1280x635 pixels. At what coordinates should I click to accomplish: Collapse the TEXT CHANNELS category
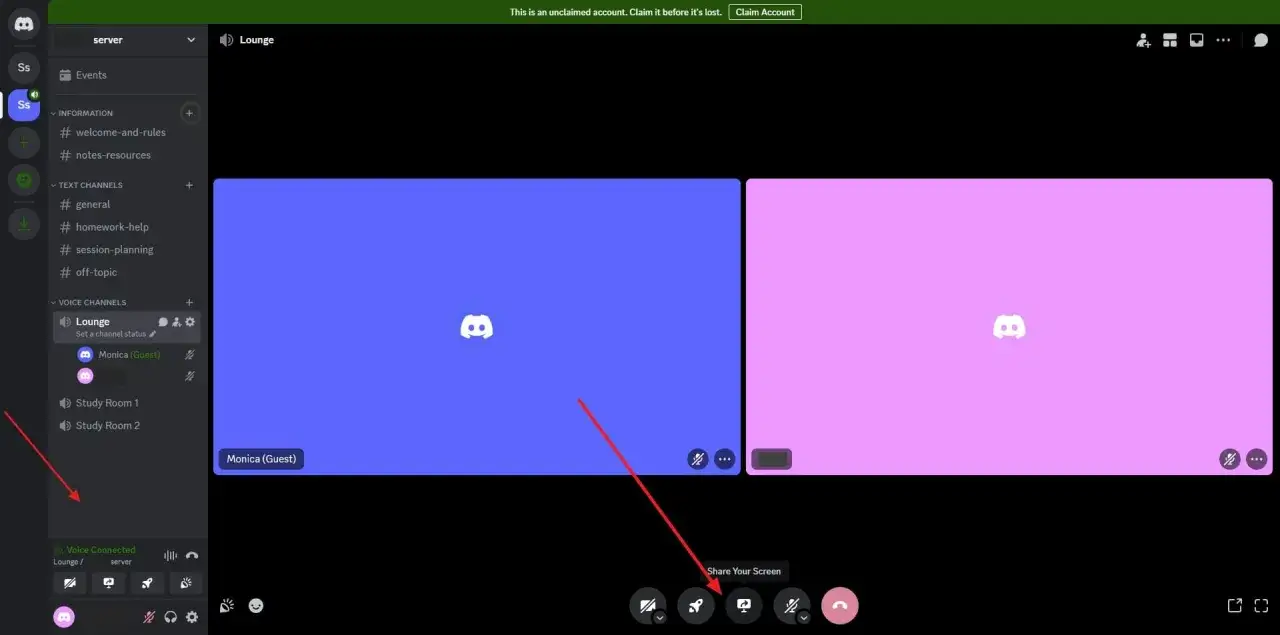pos(86,185)
